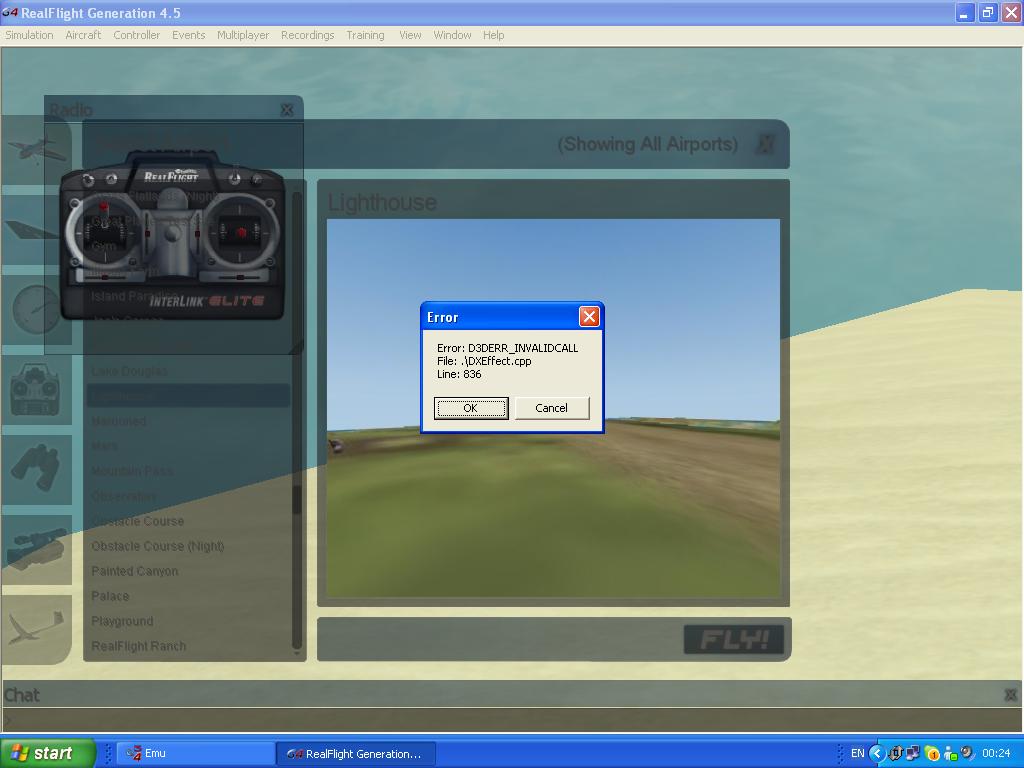Select Obstacle Course in the airport list
Screen dimensions: 1024x768
click(138, 521)
